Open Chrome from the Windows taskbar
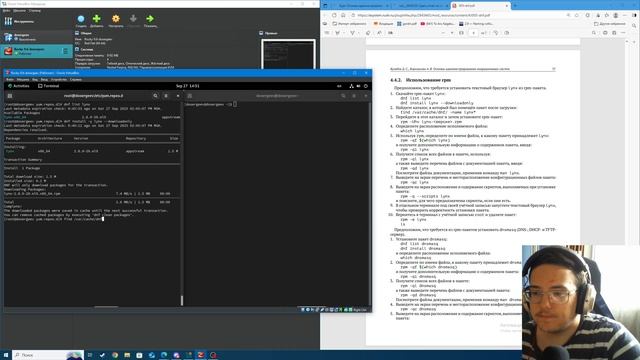The width and height of the screenshot is (640, 360). pos(115,355)
